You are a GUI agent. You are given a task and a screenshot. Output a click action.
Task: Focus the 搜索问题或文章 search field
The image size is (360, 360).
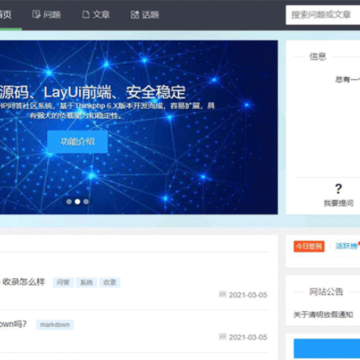[323, 15]
